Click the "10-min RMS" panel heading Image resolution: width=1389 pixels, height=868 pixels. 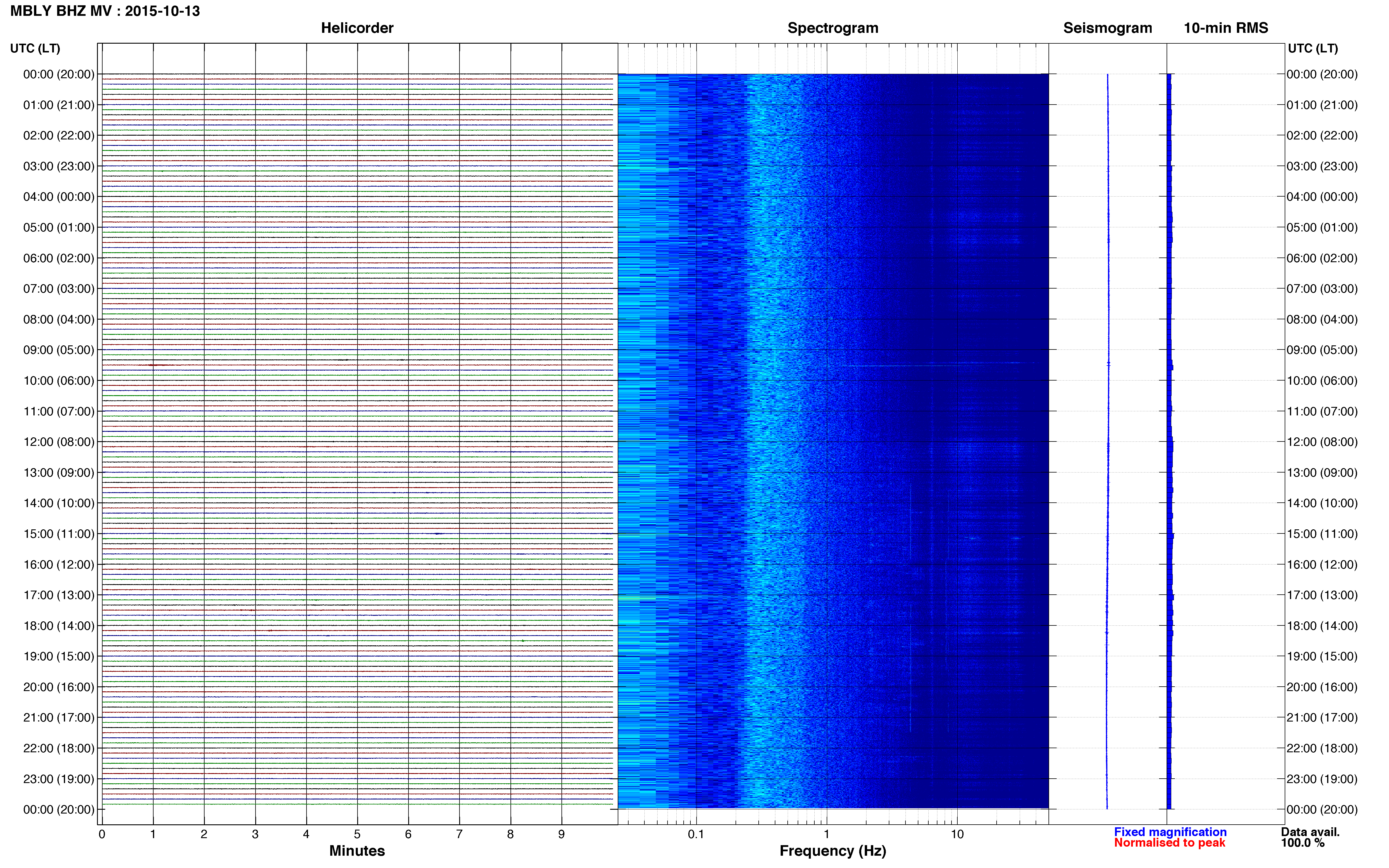pos(1226,28)
